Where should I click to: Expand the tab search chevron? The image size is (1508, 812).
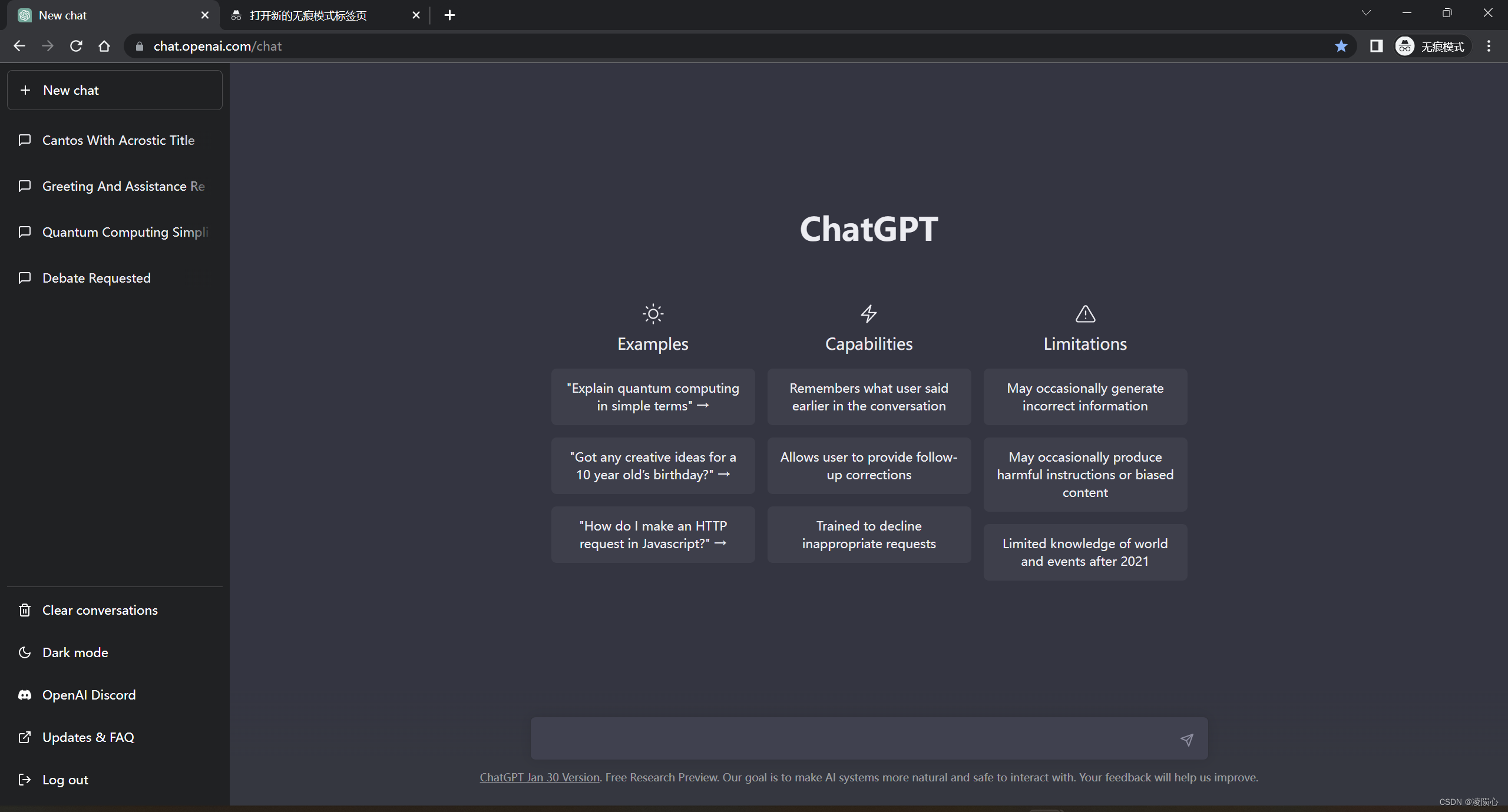(x=1366, y=13)
